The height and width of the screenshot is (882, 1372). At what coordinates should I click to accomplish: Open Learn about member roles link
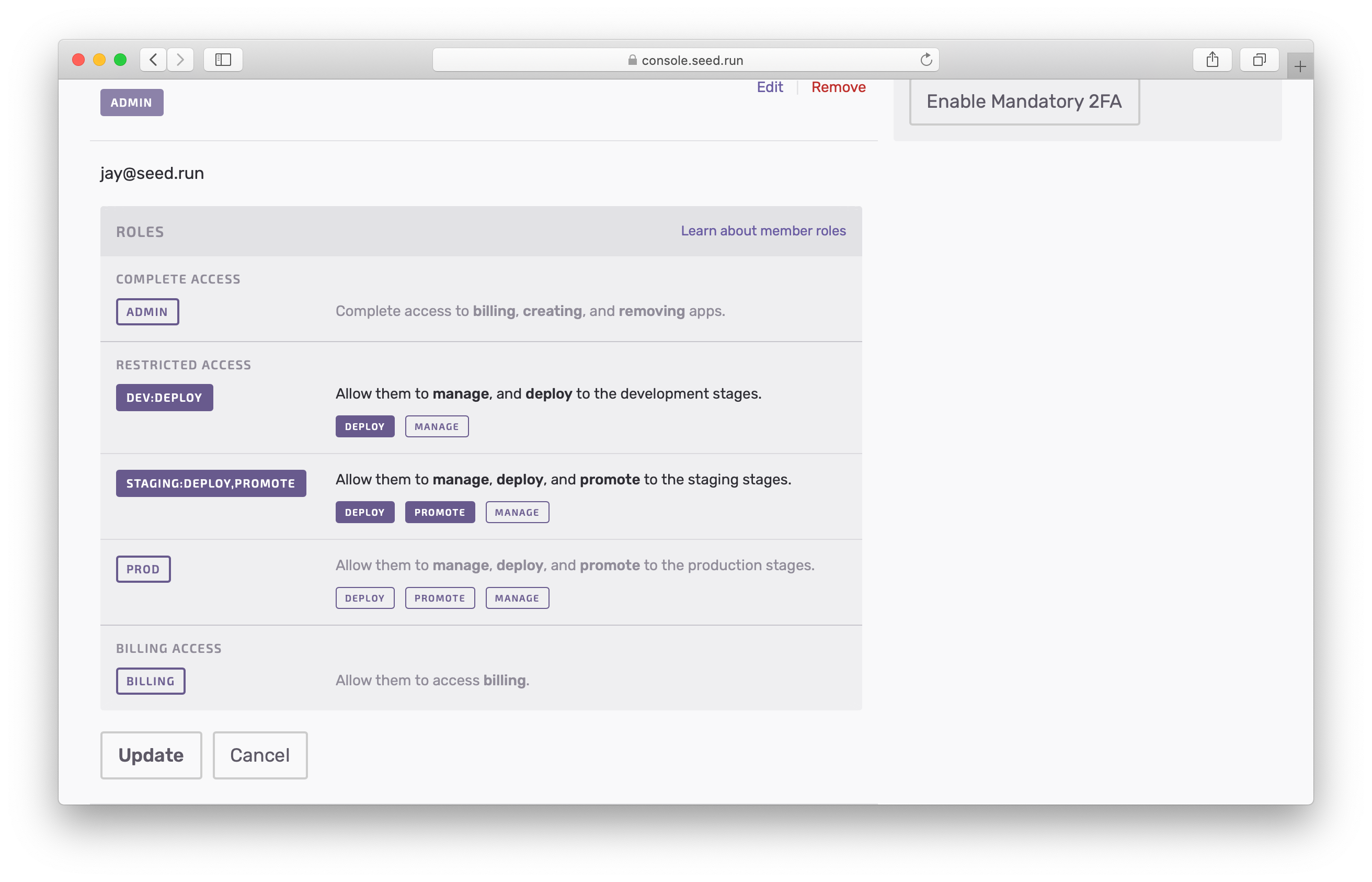pos(763,231)
